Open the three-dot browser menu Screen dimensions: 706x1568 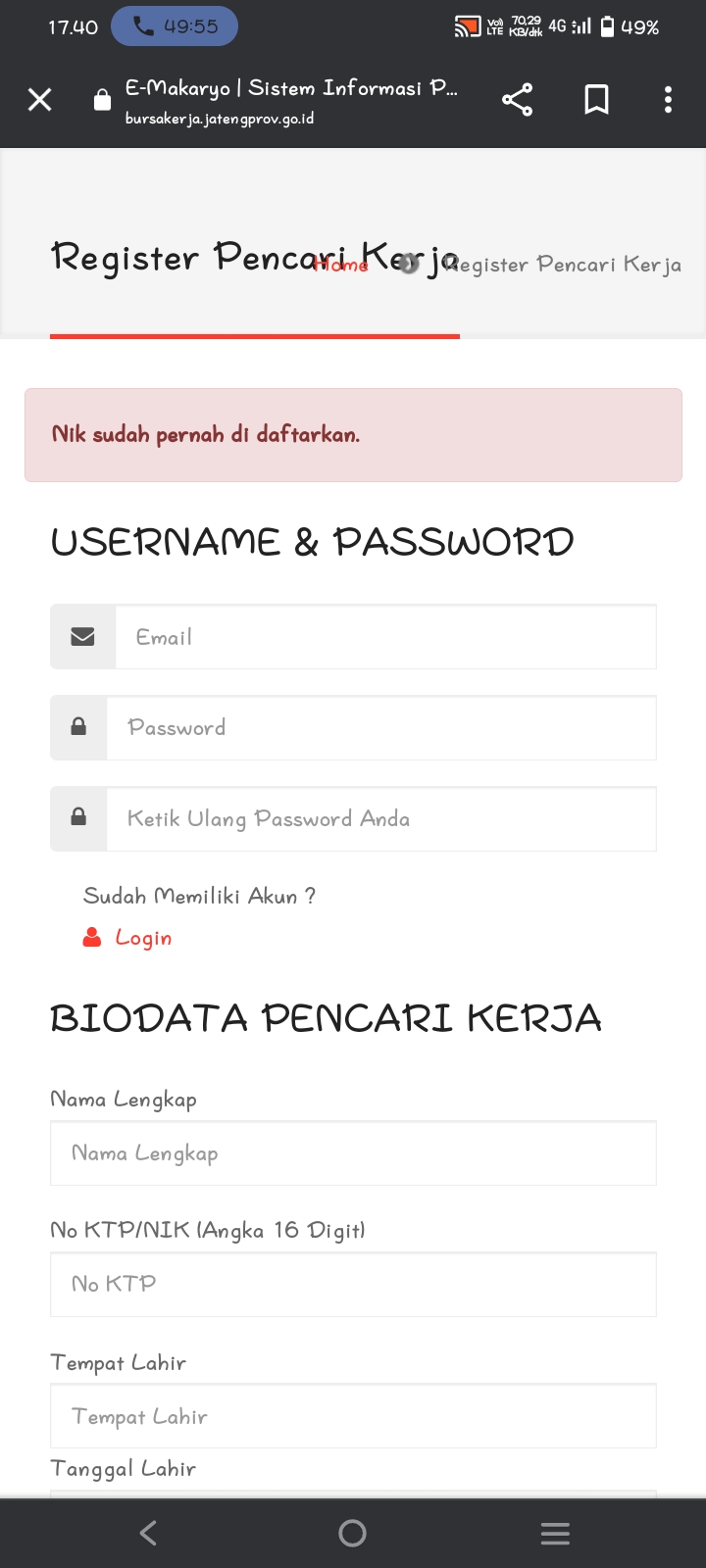(668, 100)
